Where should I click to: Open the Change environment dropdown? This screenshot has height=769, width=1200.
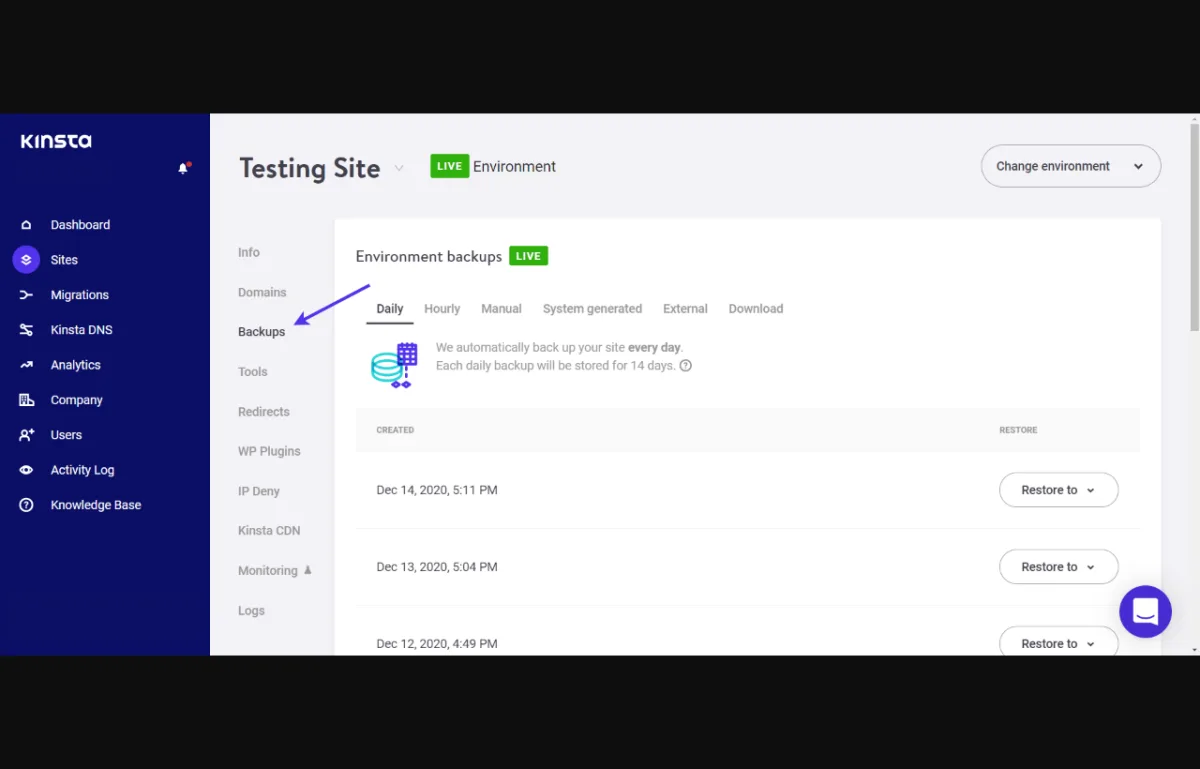pyautogui.click(x=1071, y=166)
